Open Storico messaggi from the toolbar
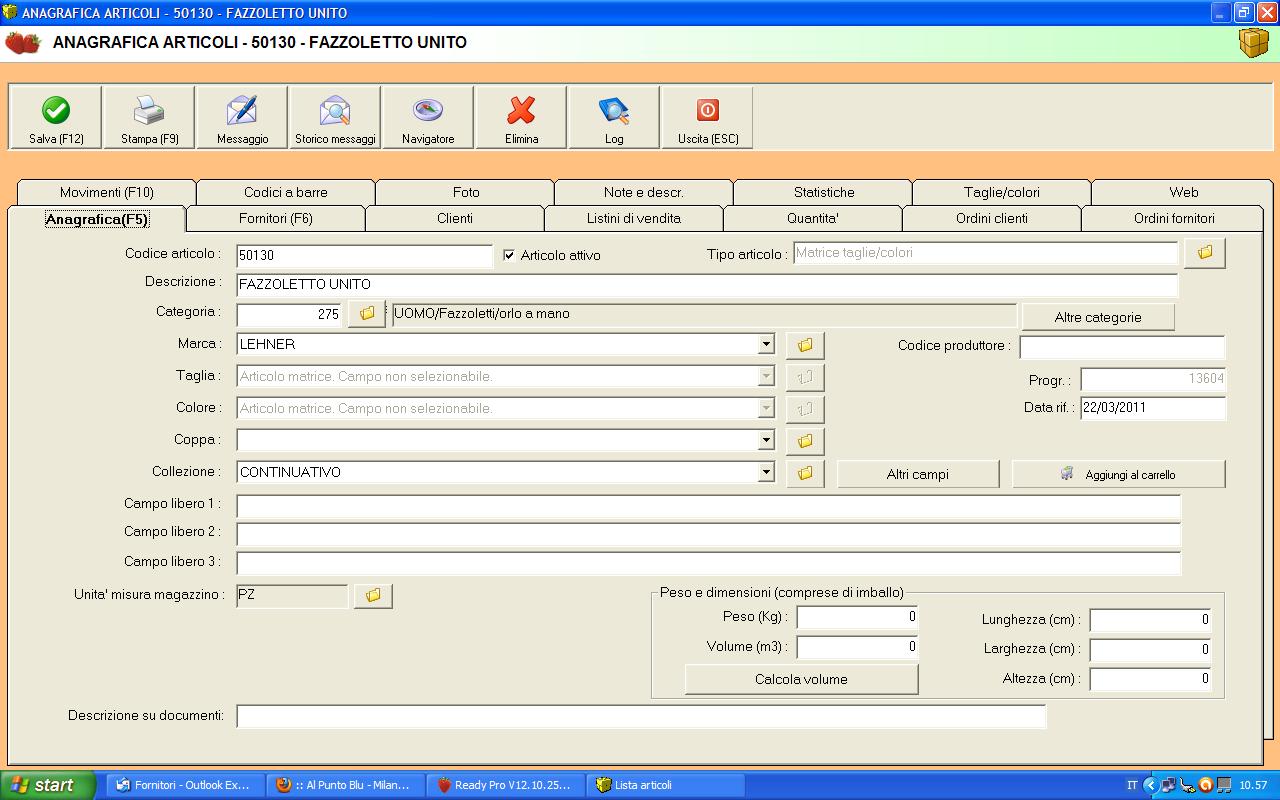 [x=335, y=111]
